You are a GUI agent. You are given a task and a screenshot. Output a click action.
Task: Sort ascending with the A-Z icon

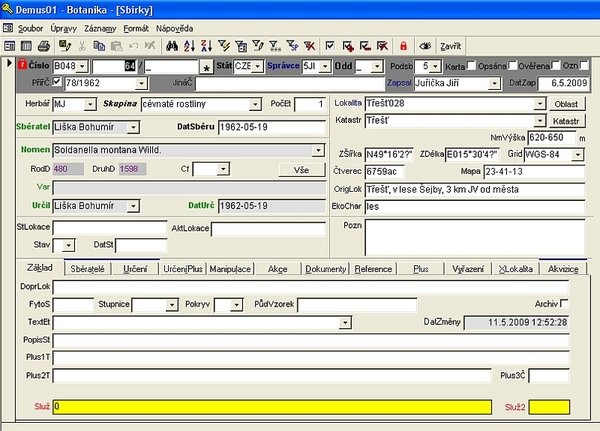[190, 46]
